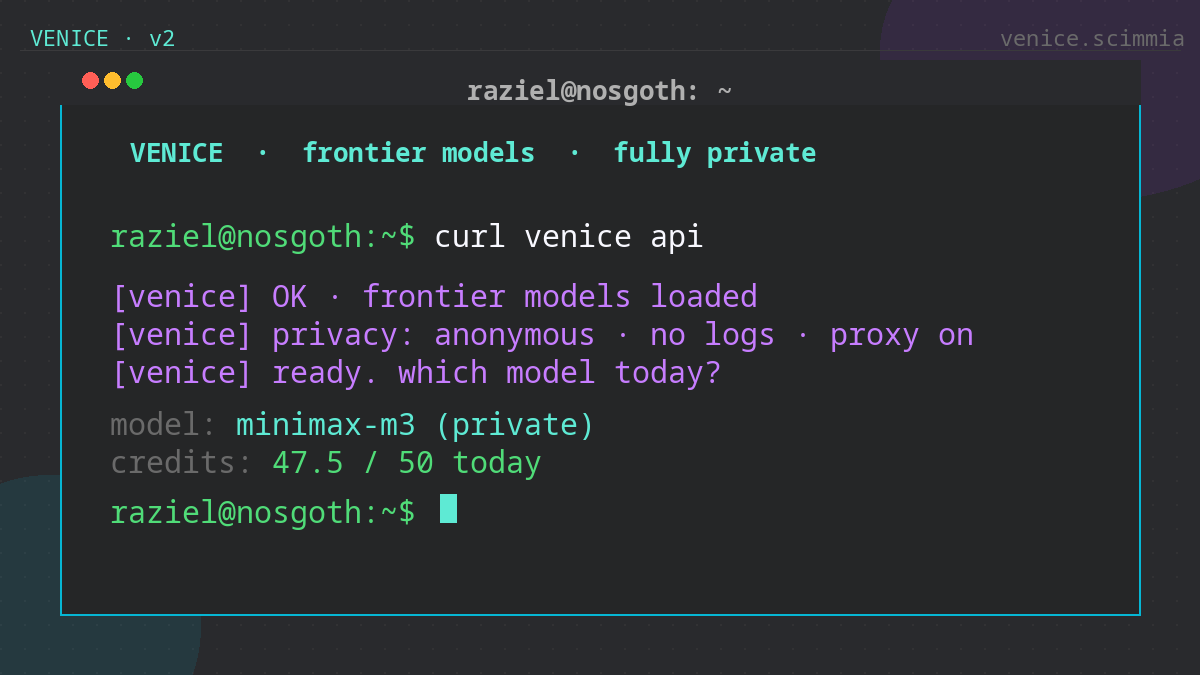
Task: Click the blinking teal cursor block
Action: pos(448,508)
